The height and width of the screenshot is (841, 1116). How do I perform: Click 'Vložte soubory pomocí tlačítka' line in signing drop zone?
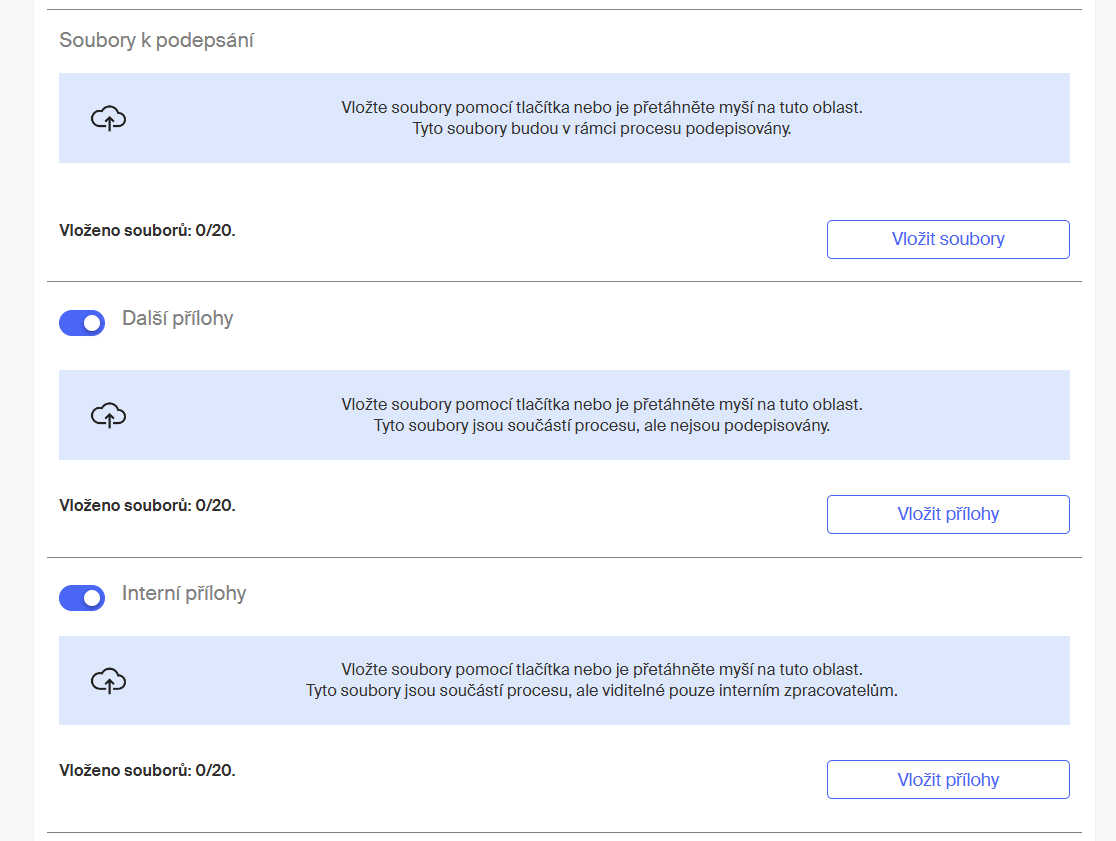[602, 107]
